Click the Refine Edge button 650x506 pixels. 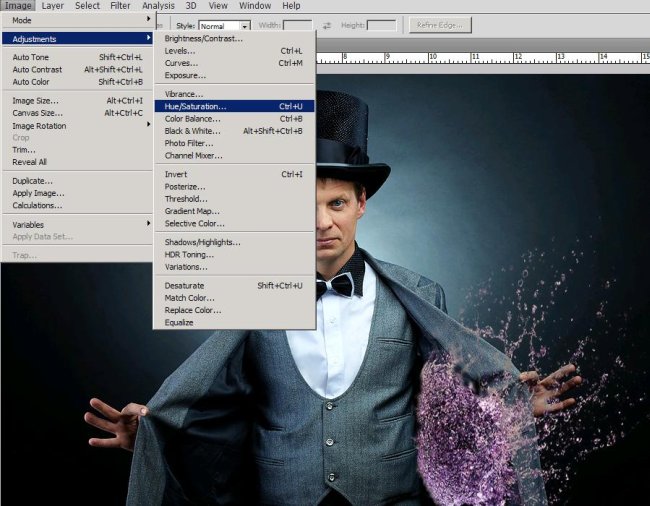(x=440, y=25)
